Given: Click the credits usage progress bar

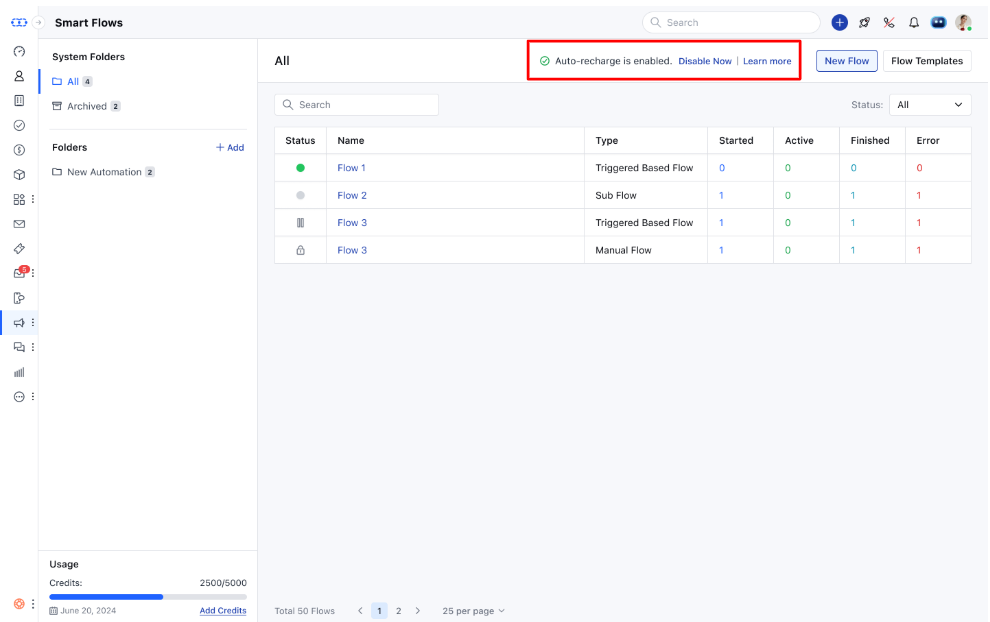Looking at the screenshot, I should [x=148, y=597].
